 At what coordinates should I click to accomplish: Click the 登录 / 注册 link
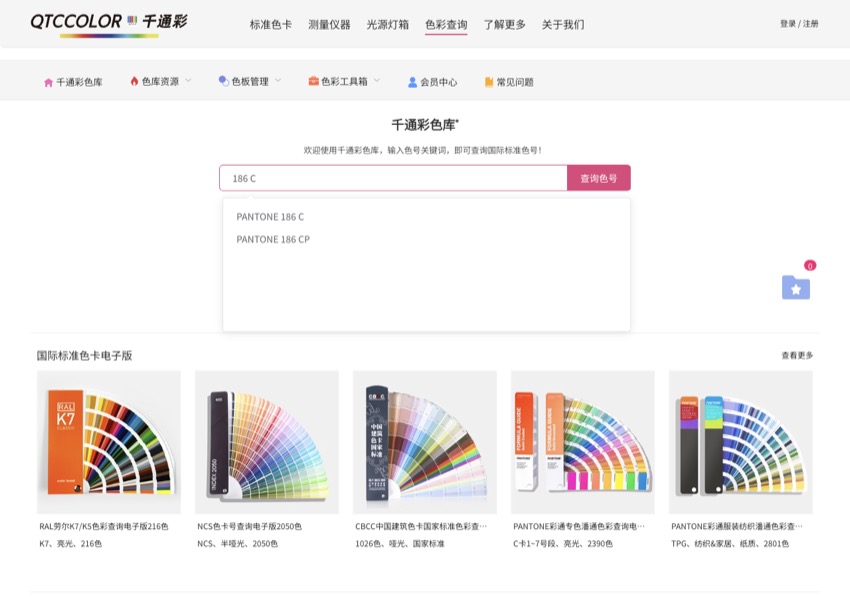click(x=799, y=24)
